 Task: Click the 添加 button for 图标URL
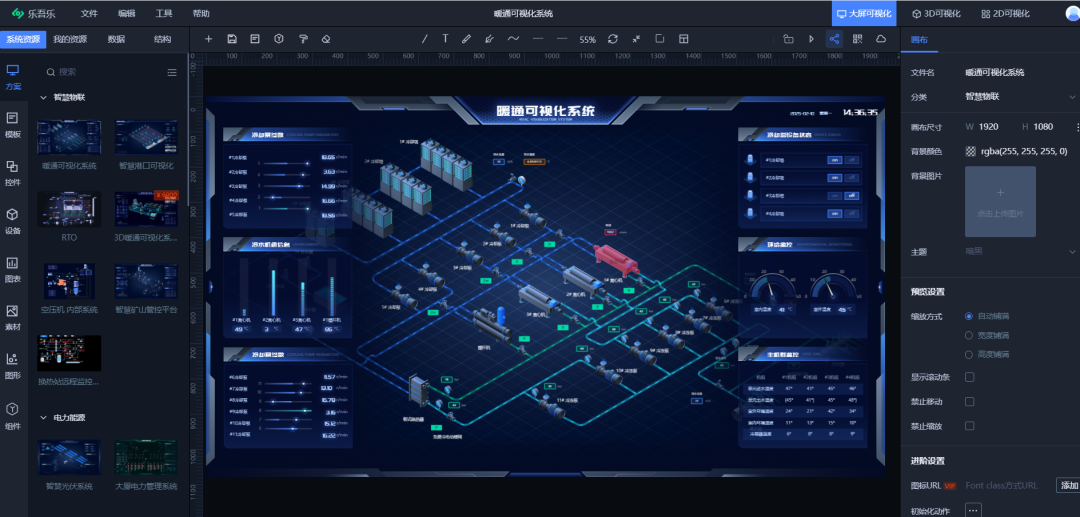pyautogui.click(x=1069, y=485)
